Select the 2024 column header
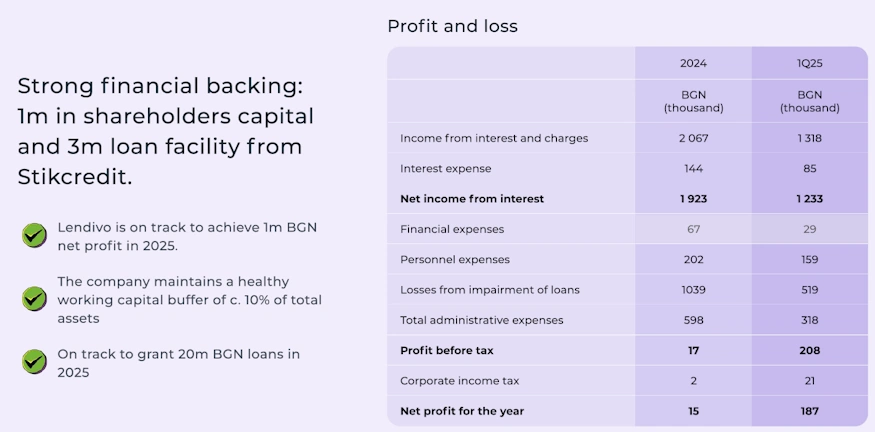The height and width of the screenshot is (432, 875). [x=693, y=63]
